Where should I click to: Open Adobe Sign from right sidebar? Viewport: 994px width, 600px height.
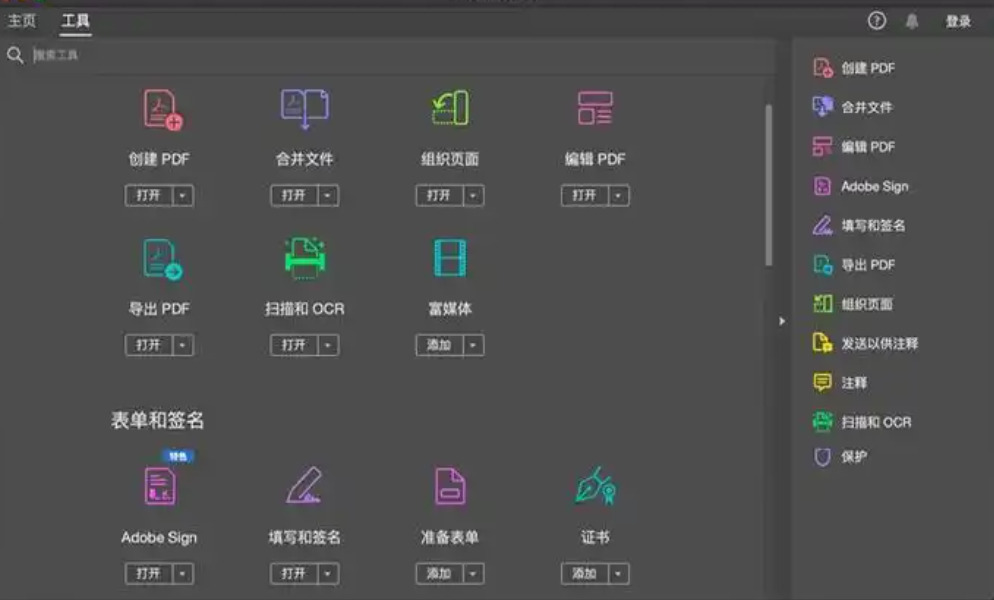pyautogui.click(x=861, y=186)
